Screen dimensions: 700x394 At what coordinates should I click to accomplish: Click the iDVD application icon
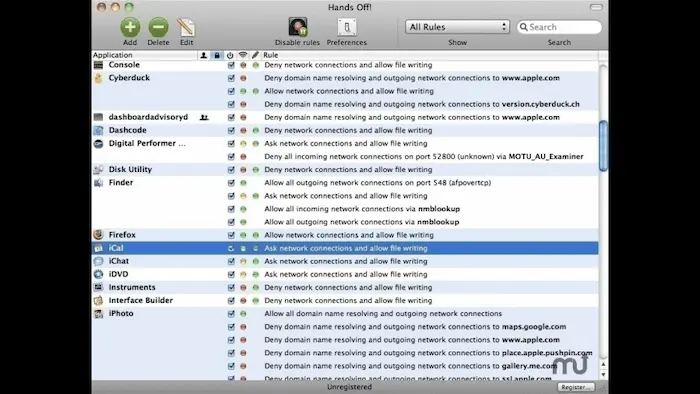(x=98, y=274)
